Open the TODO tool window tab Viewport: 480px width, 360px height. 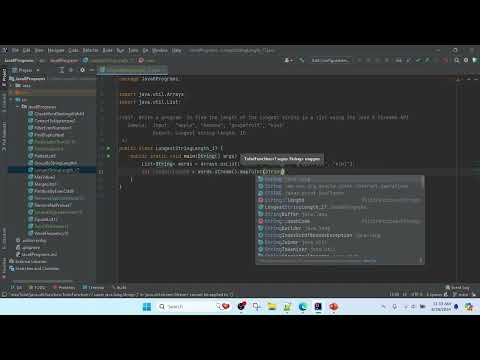[x=37, y=287]
